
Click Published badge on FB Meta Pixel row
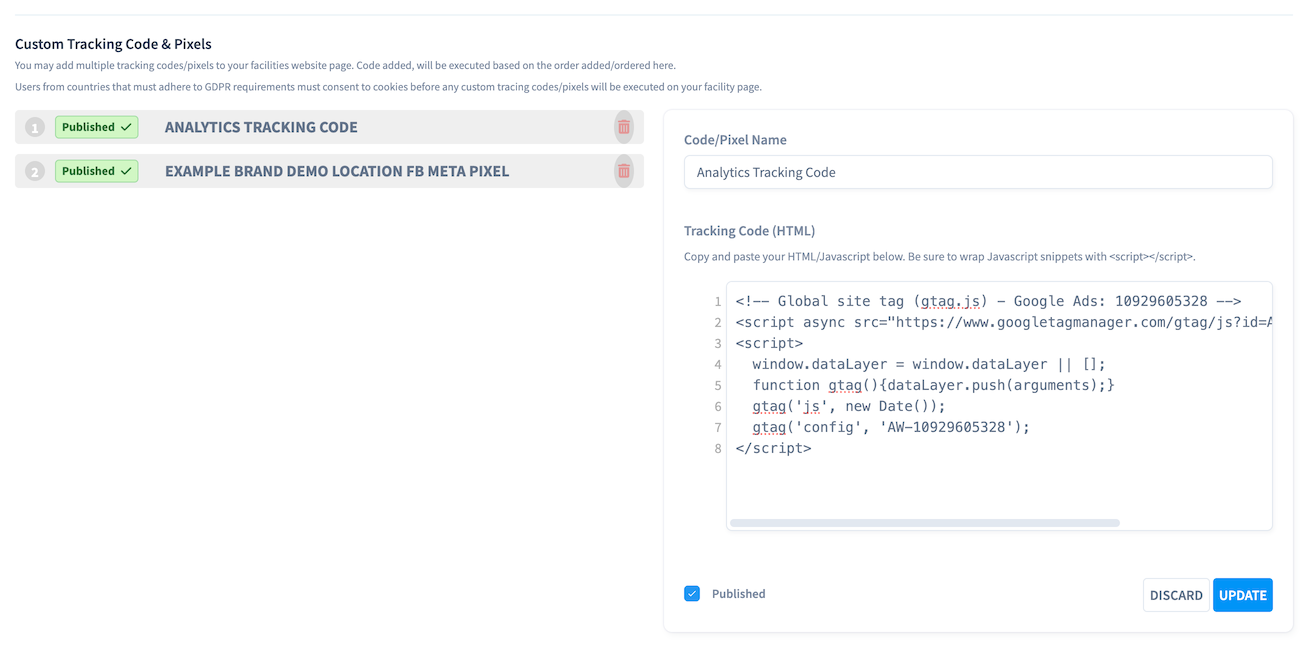tap(96, 171)
